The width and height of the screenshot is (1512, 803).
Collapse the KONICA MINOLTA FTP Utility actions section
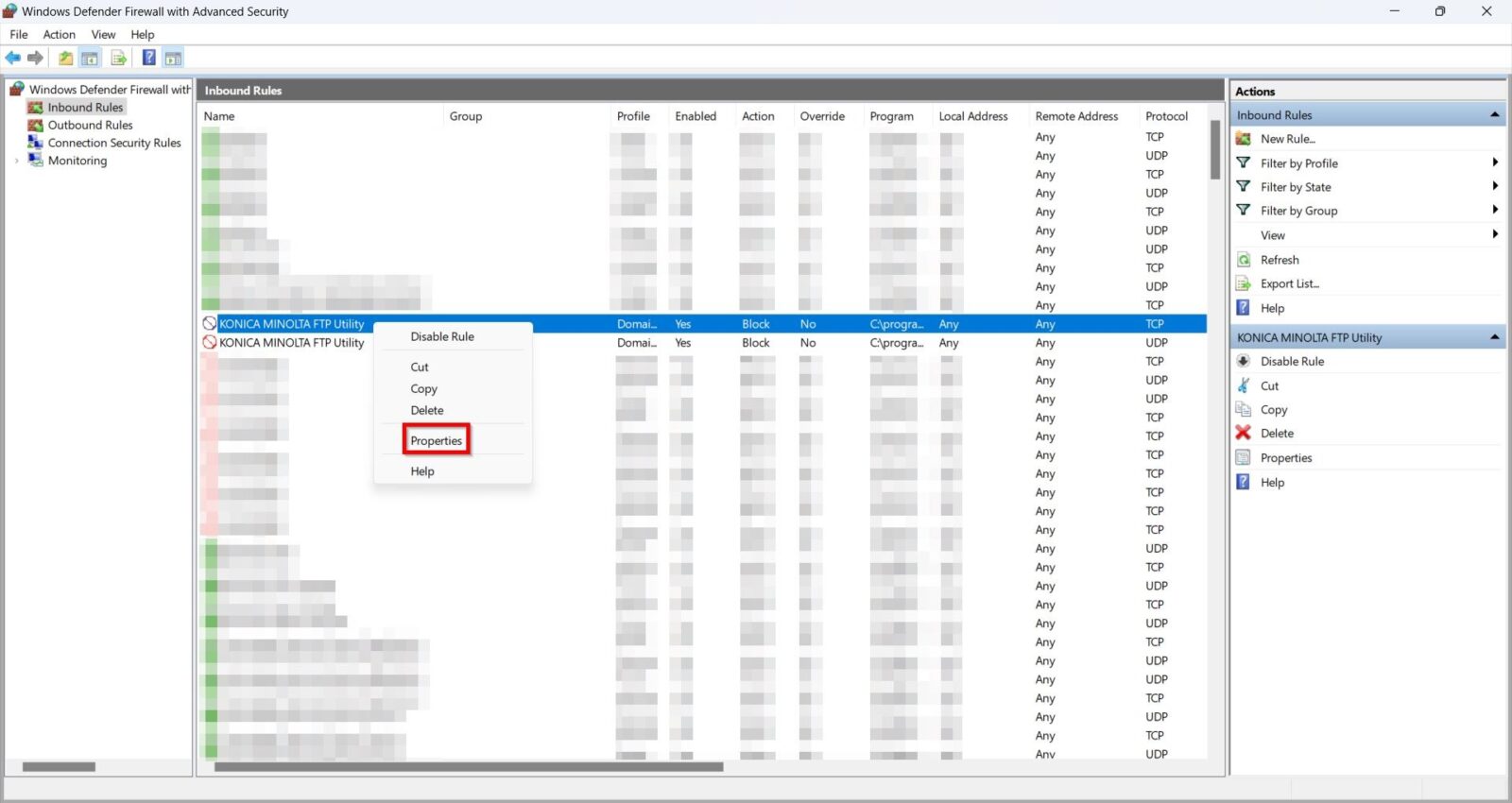[1494, 337]
